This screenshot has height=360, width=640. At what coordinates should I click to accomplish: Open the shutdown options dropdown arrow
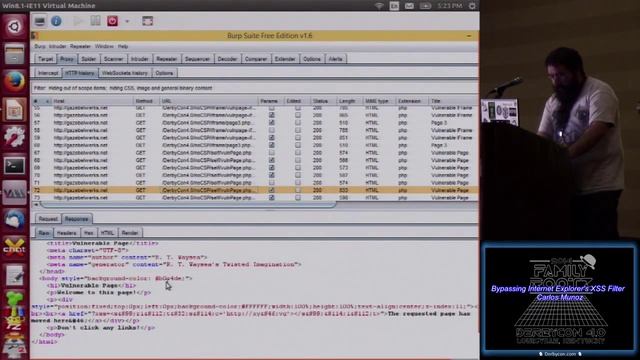click(x=127, y=21)
